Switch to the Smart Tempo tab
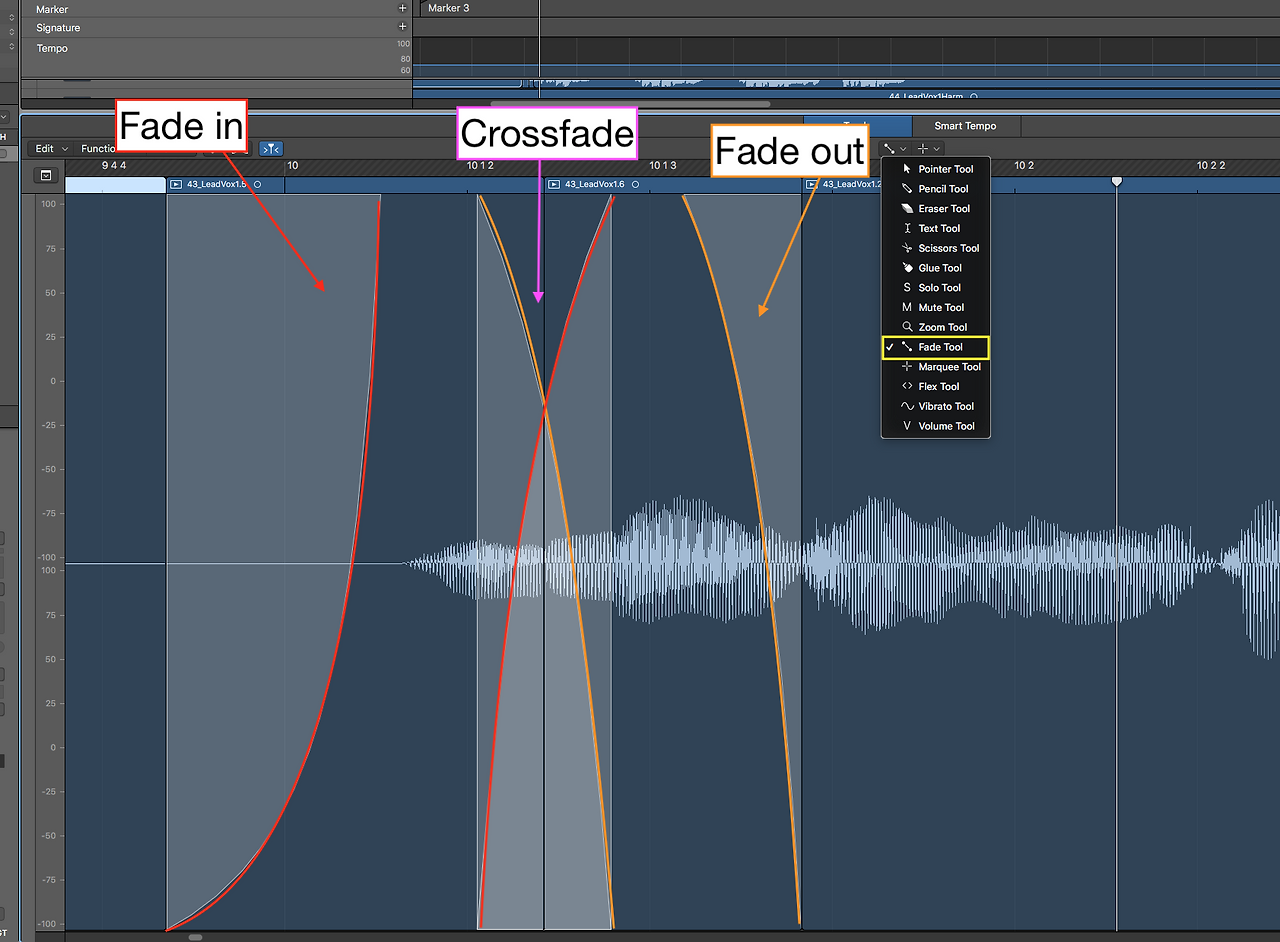This screenshot has height=942, width=1280. point(966,126)
